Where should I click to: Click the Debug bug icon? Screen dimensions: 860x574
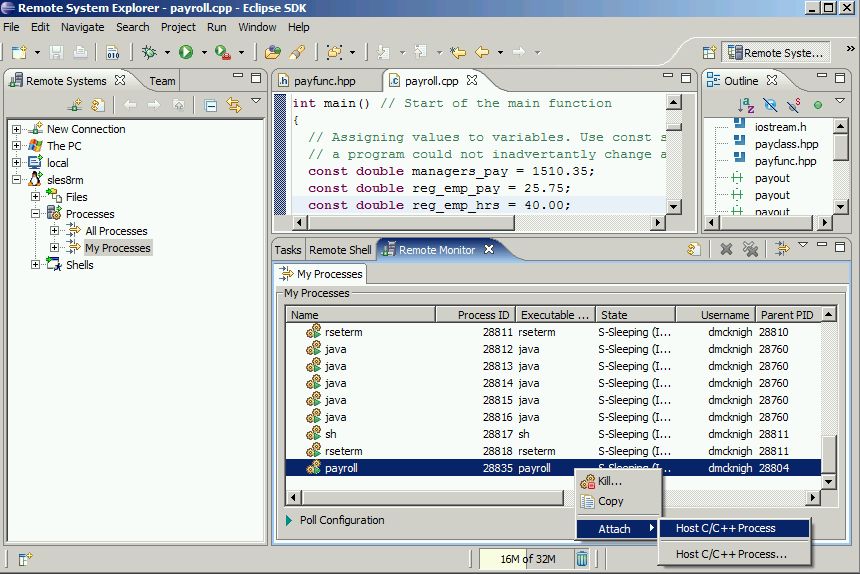(149, 52)
